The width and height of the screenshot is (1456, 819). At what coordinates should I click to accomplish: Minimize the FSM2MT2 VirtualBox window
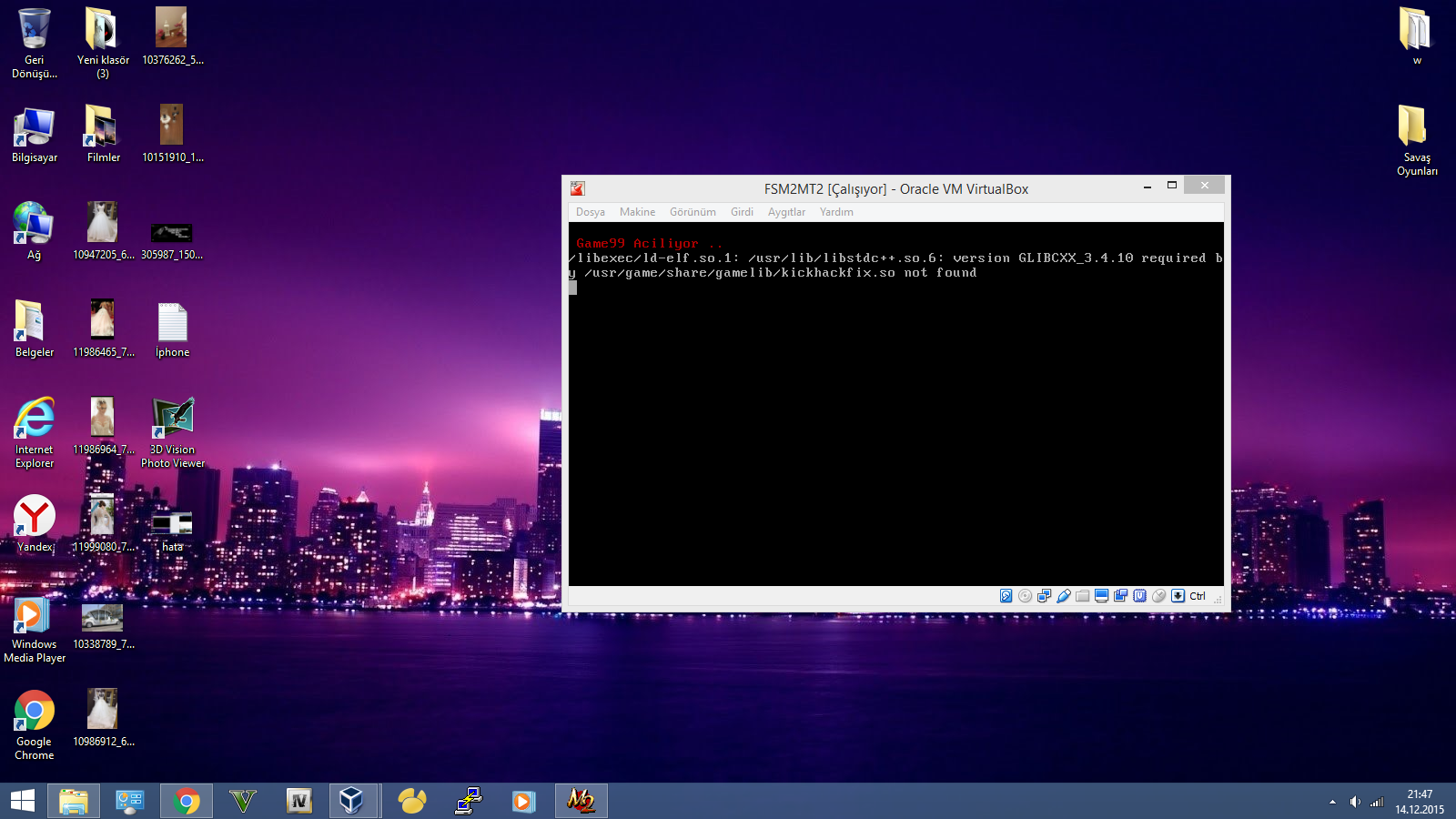pyautogui.click(x=1148, y=186)
